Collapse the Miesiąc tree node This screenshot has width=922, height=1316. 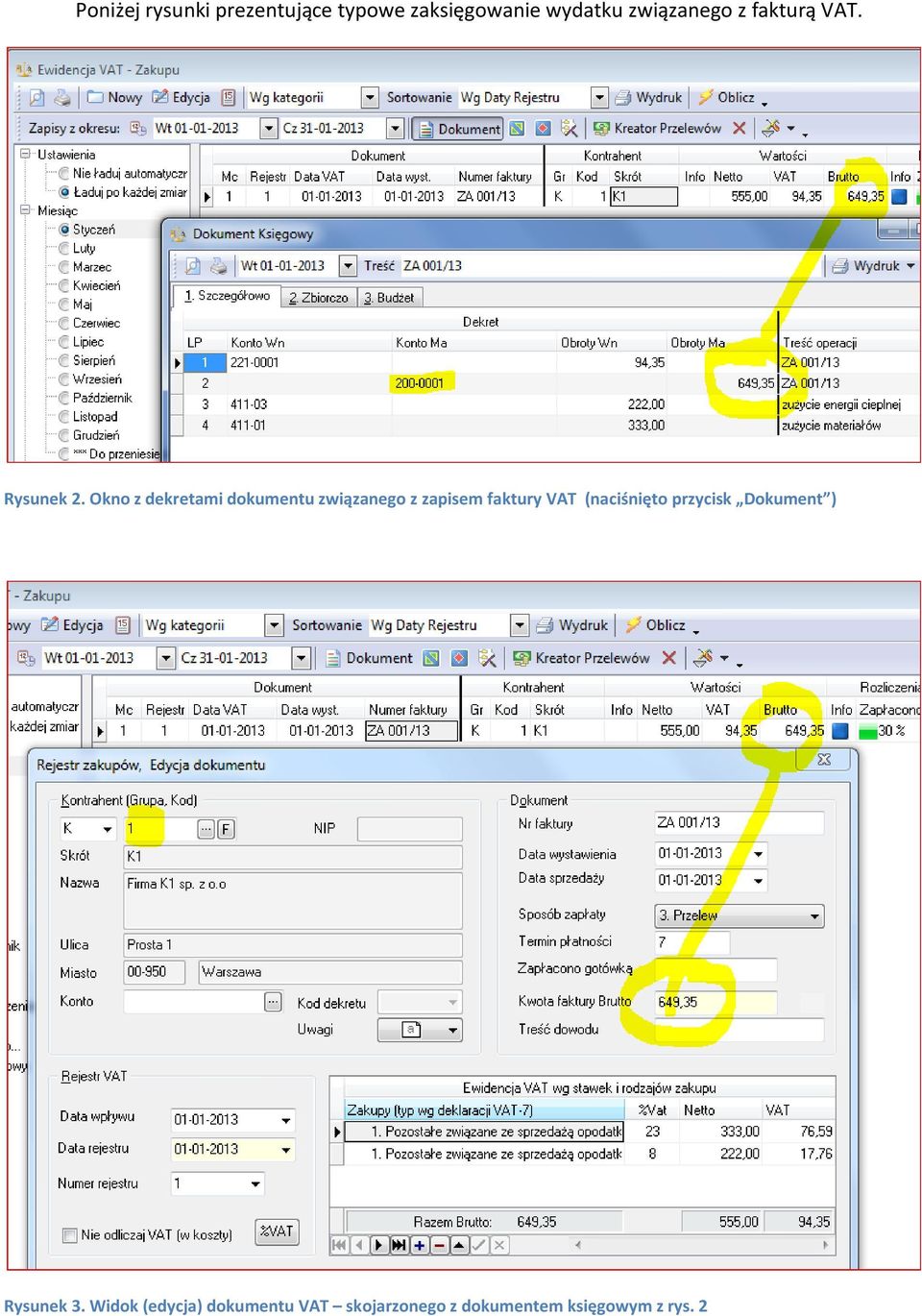[25, 209]
